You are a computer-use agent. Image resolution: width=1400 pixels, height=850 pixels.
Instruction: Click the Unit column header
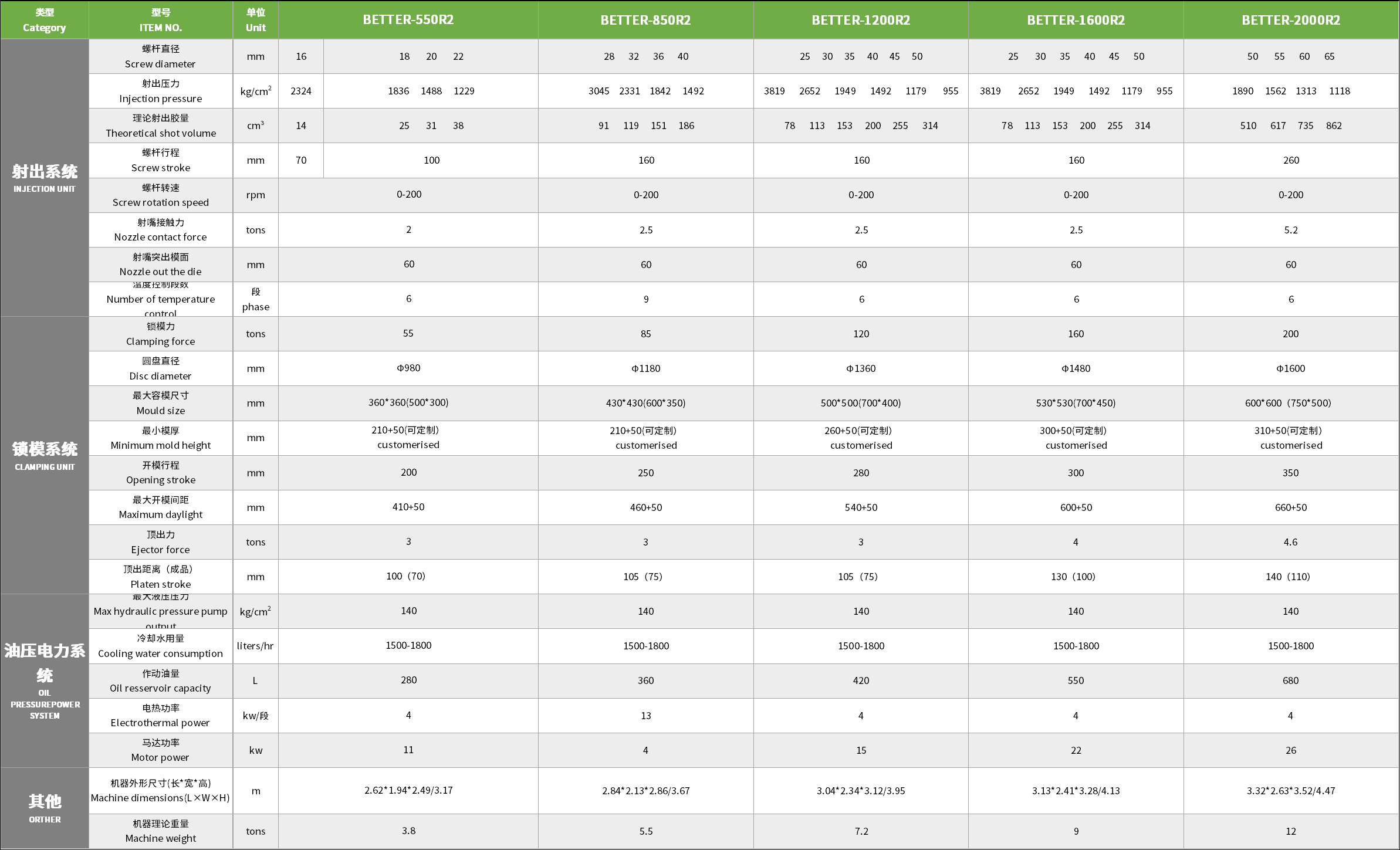point(256,20)
